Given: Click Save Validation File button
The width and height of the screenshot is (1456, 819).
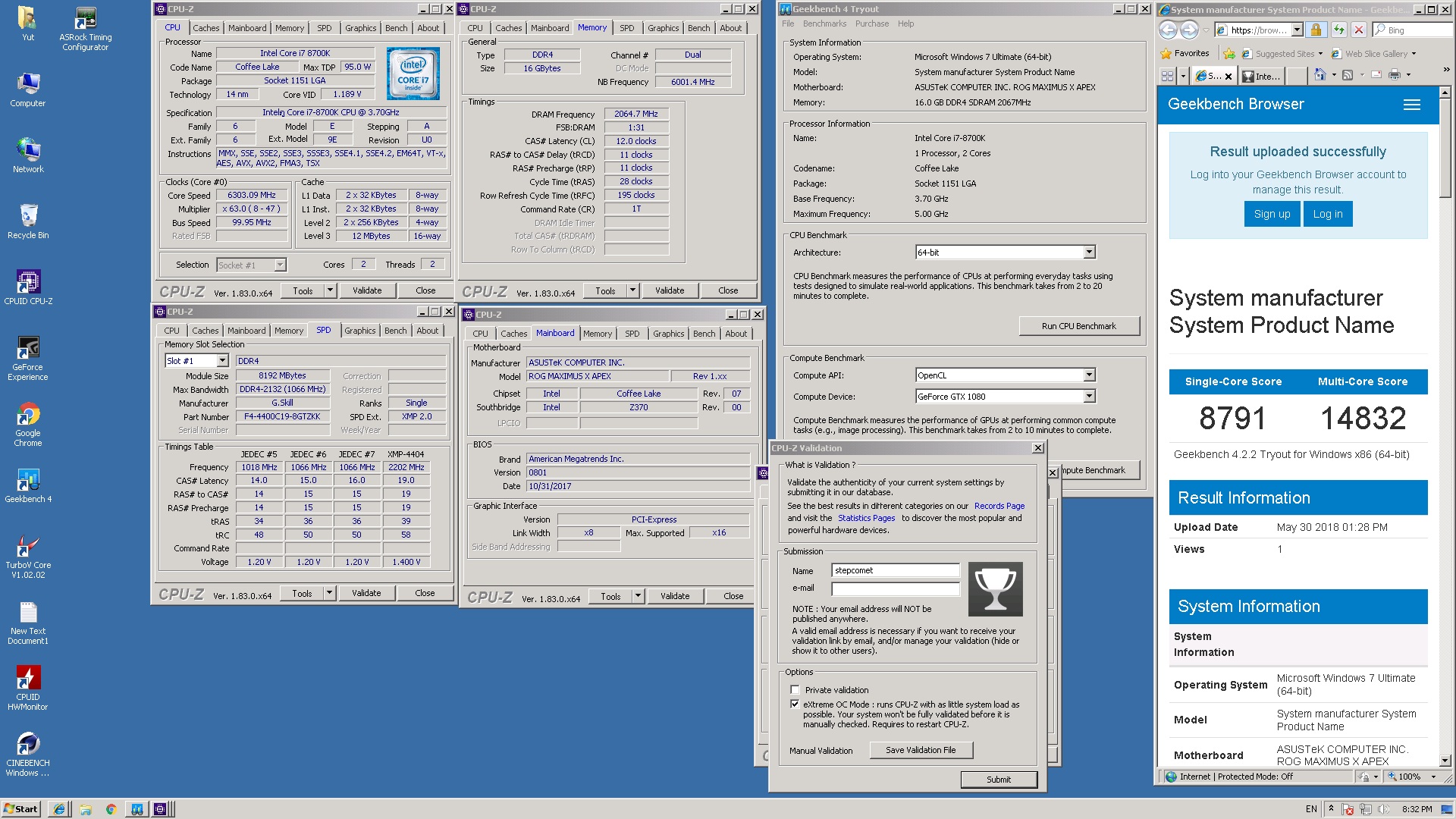Looking at the screenshot, I should pos(920,750).
